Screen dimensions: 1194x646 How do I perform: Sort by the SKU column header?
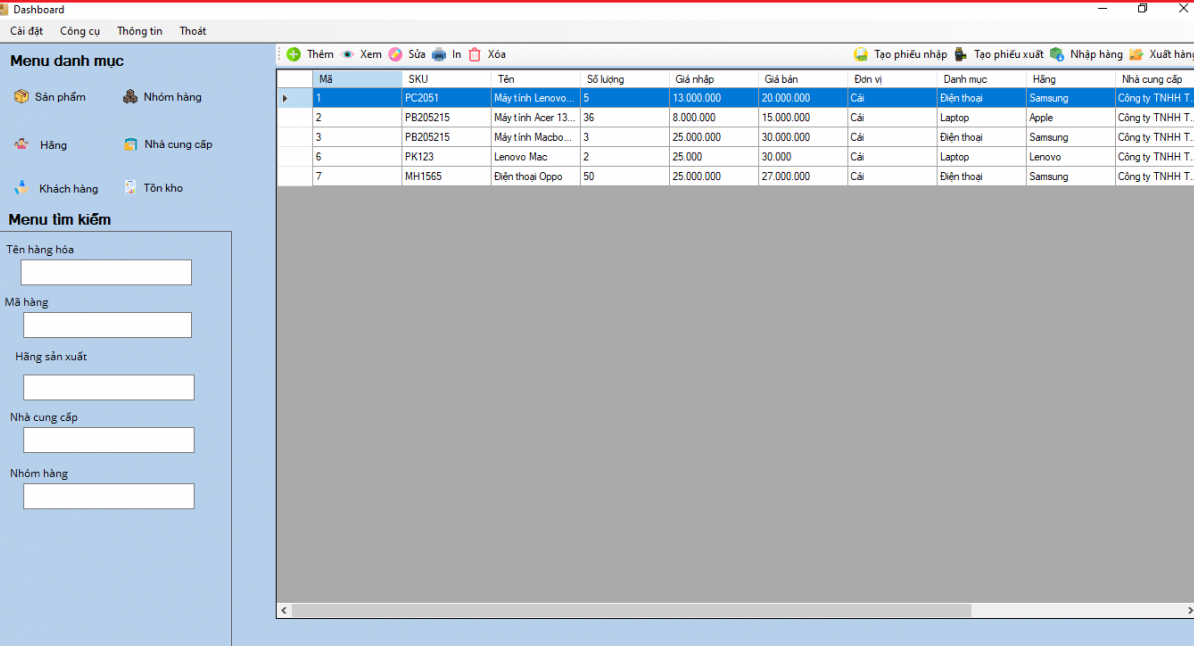(446, 78)
